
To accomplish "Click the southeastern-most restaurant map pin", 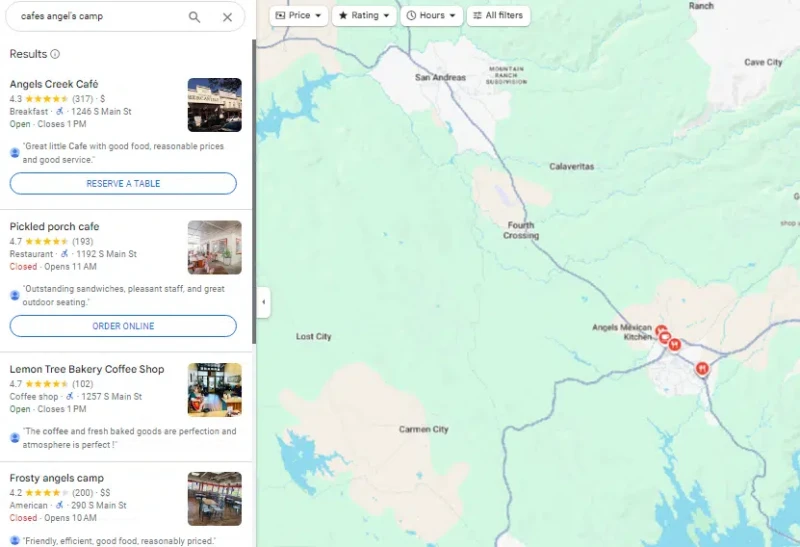I will 702,368.
